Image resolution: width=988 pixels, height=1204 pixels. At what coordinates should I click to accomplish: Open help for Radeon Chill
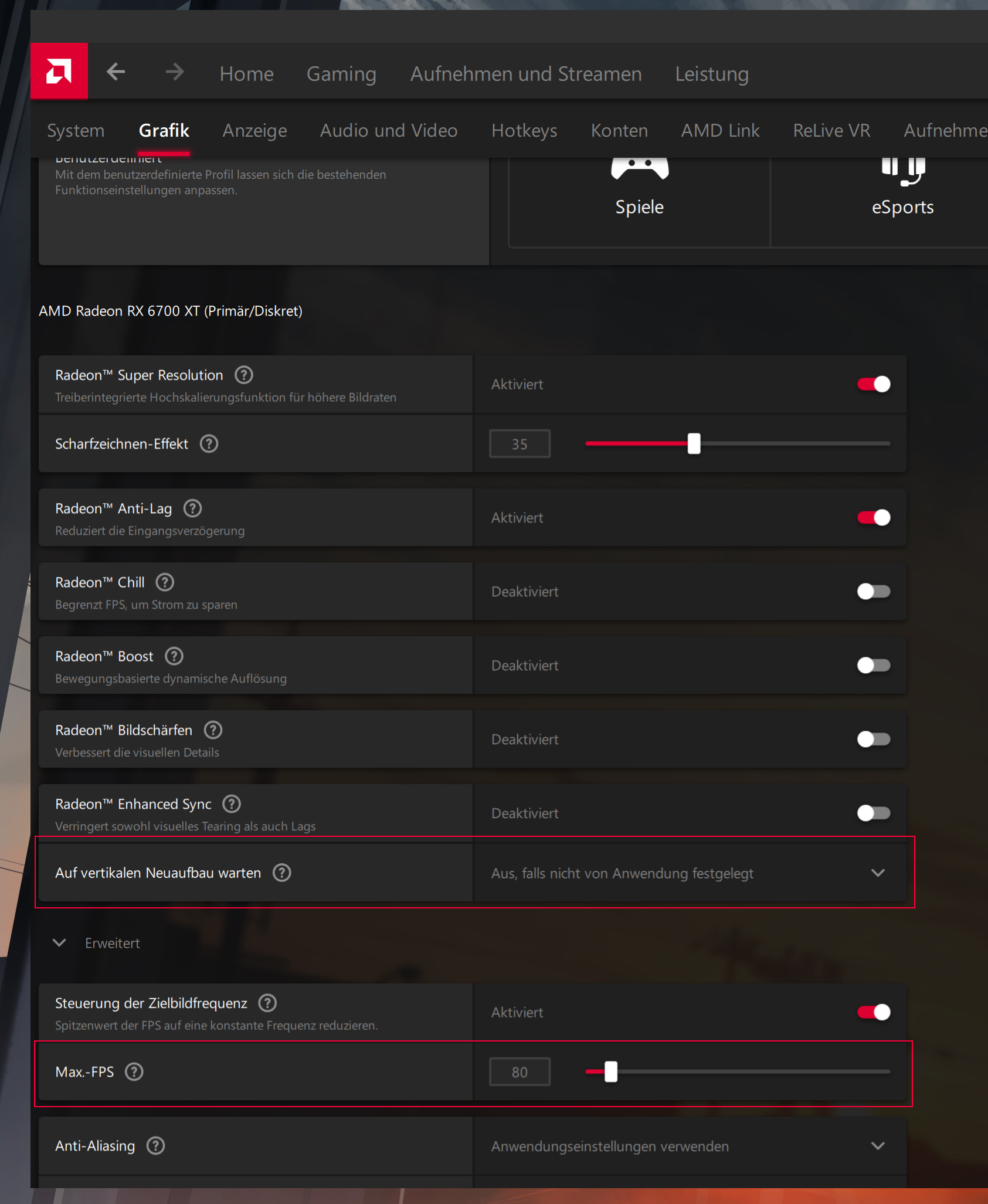[165, 582]
